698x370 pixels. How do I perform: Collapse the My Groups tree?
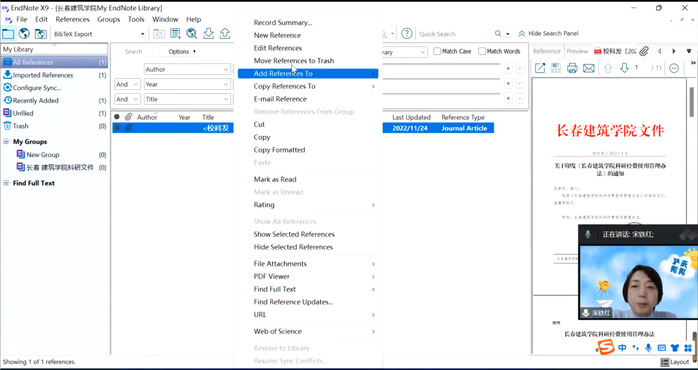coord(6,142)
